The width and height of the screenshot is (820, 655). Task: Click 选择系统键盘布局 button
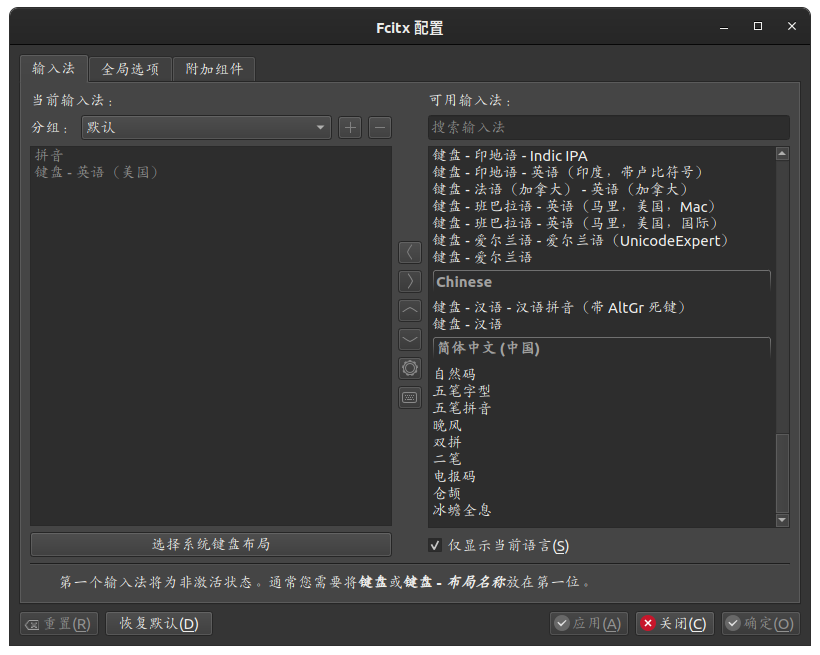pyautogui.click(x=211, y=544)
